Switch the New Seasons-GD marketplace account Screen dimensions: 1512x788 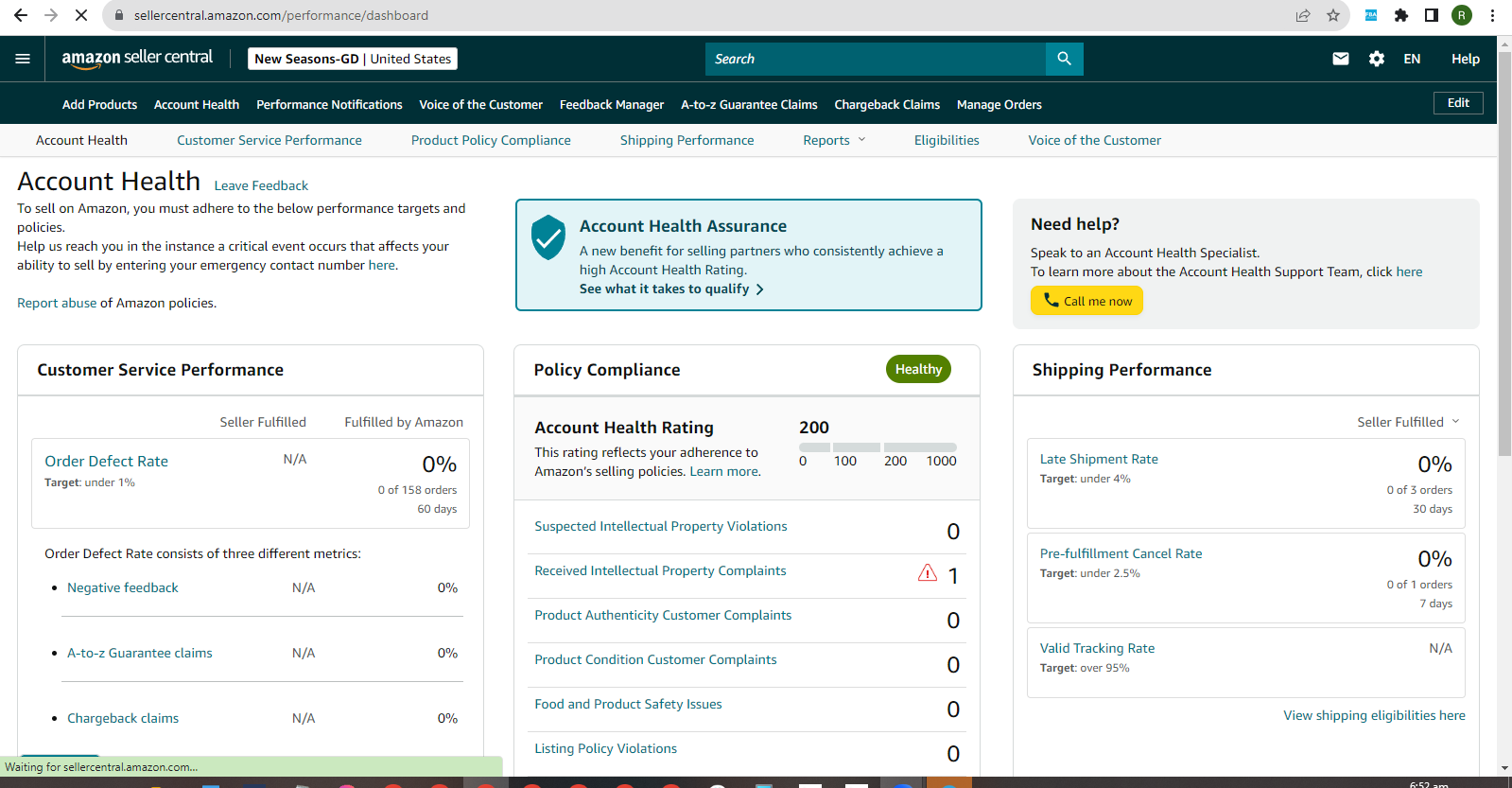[353, 59]
